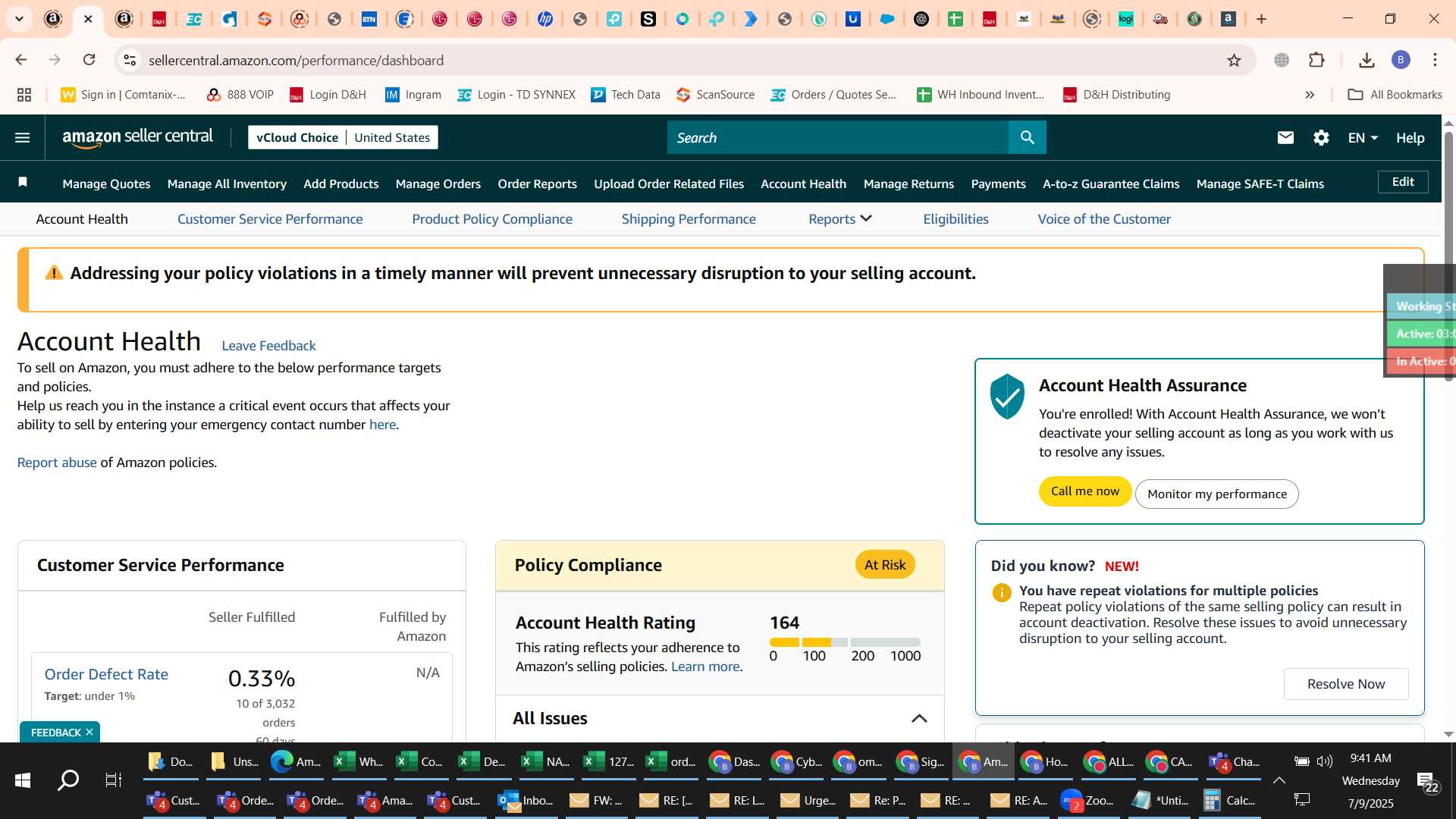1456x819 pixels.
Task: Open Leave Feedback link
Action: point(268,346)
